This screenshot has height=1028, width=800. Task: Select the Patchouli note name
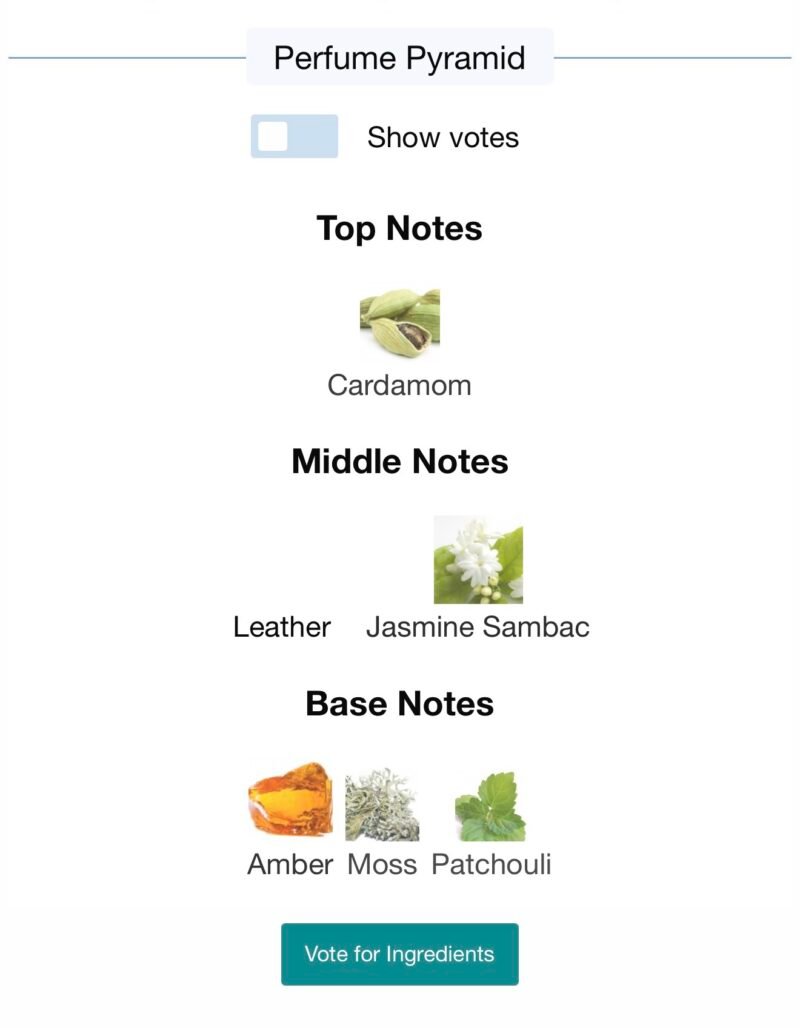(491, 864)
